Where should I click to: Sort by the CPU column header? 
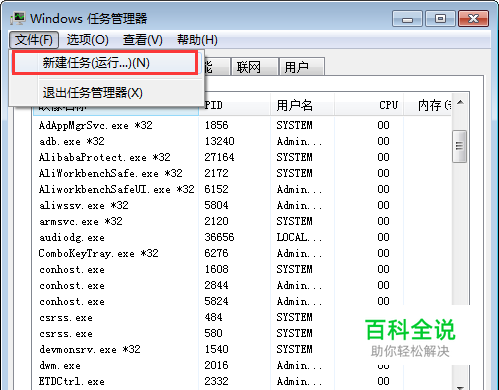click(369, 105)
